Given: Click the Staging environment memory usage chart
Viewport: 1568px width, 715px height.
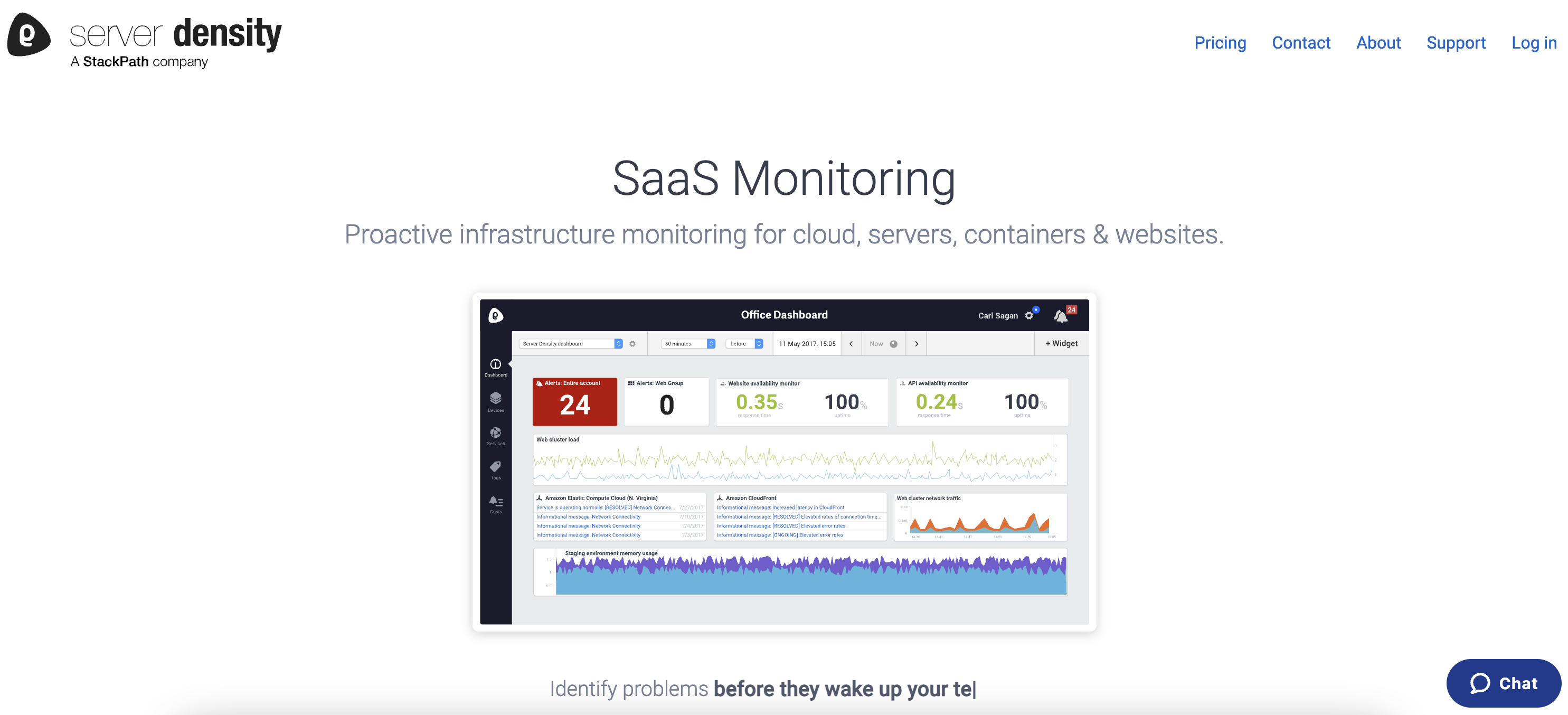Looking at the screenshot, I should [x=800, y=572].
